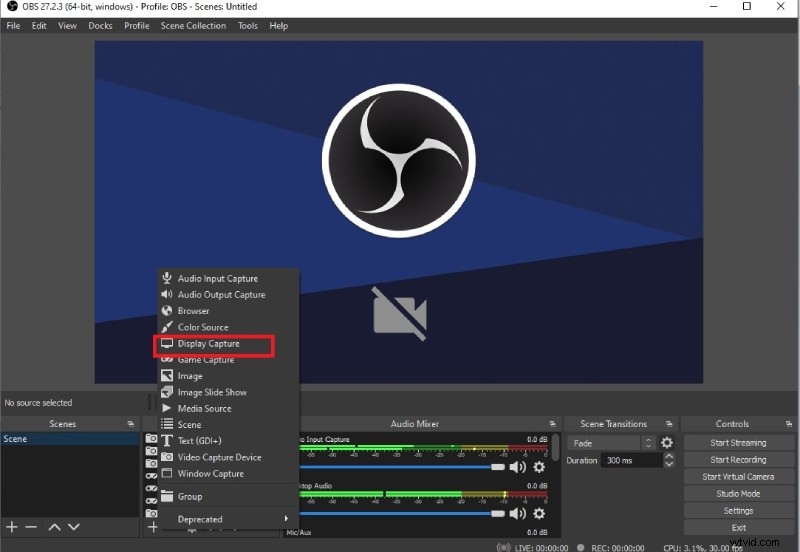The width and height of the screenshot is (800, 552).
Task: Click the camera icon for Video Capture Device
Action: tap(167, 457)
